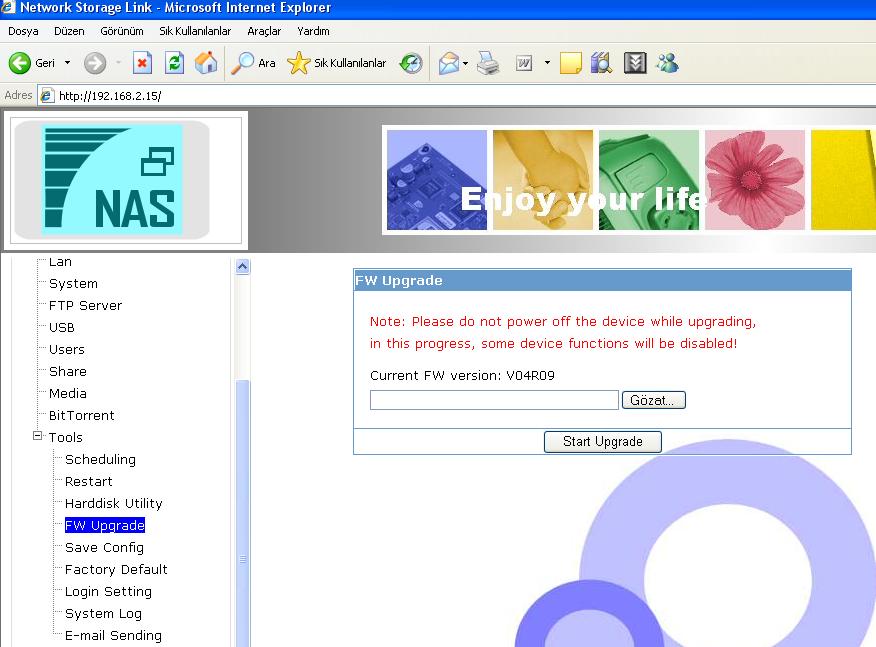Click the "Current FW version: V04R09" text
The height and width of the screenshot is (647, 876).
463,375
